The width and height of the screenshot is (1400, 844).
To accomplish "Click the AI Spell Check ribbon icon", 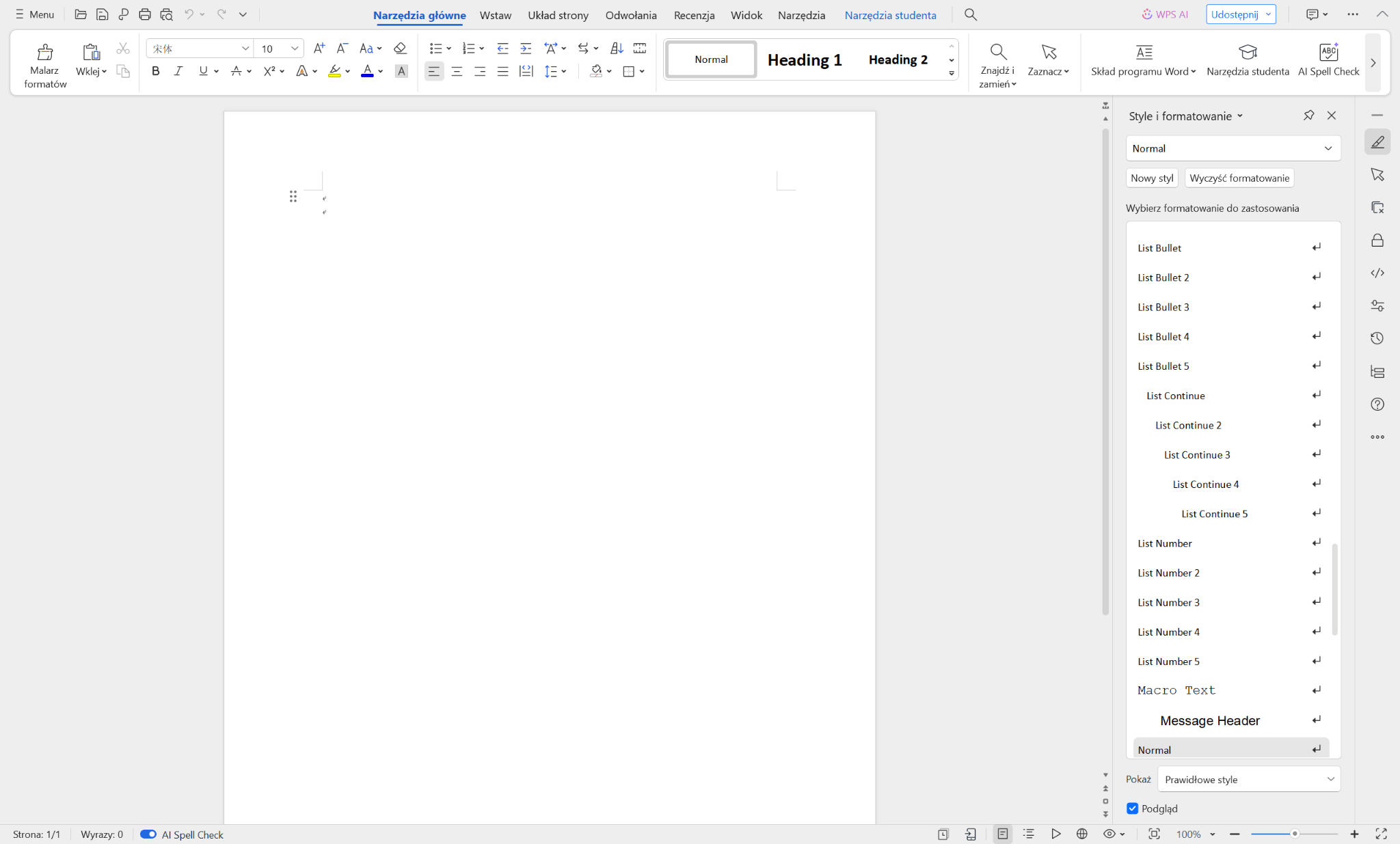I will click(x=1328, y=52).
